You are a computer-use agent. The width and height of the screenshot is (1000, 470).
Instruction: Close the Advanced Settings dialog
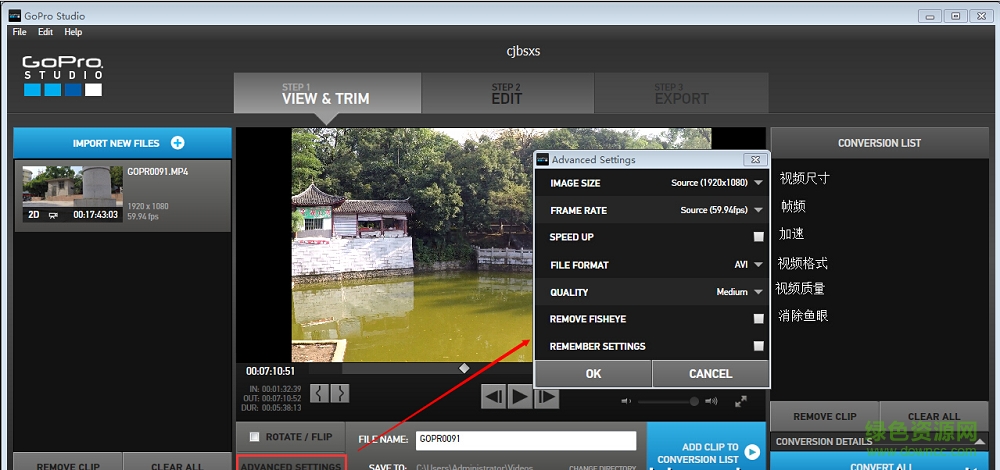755,159
